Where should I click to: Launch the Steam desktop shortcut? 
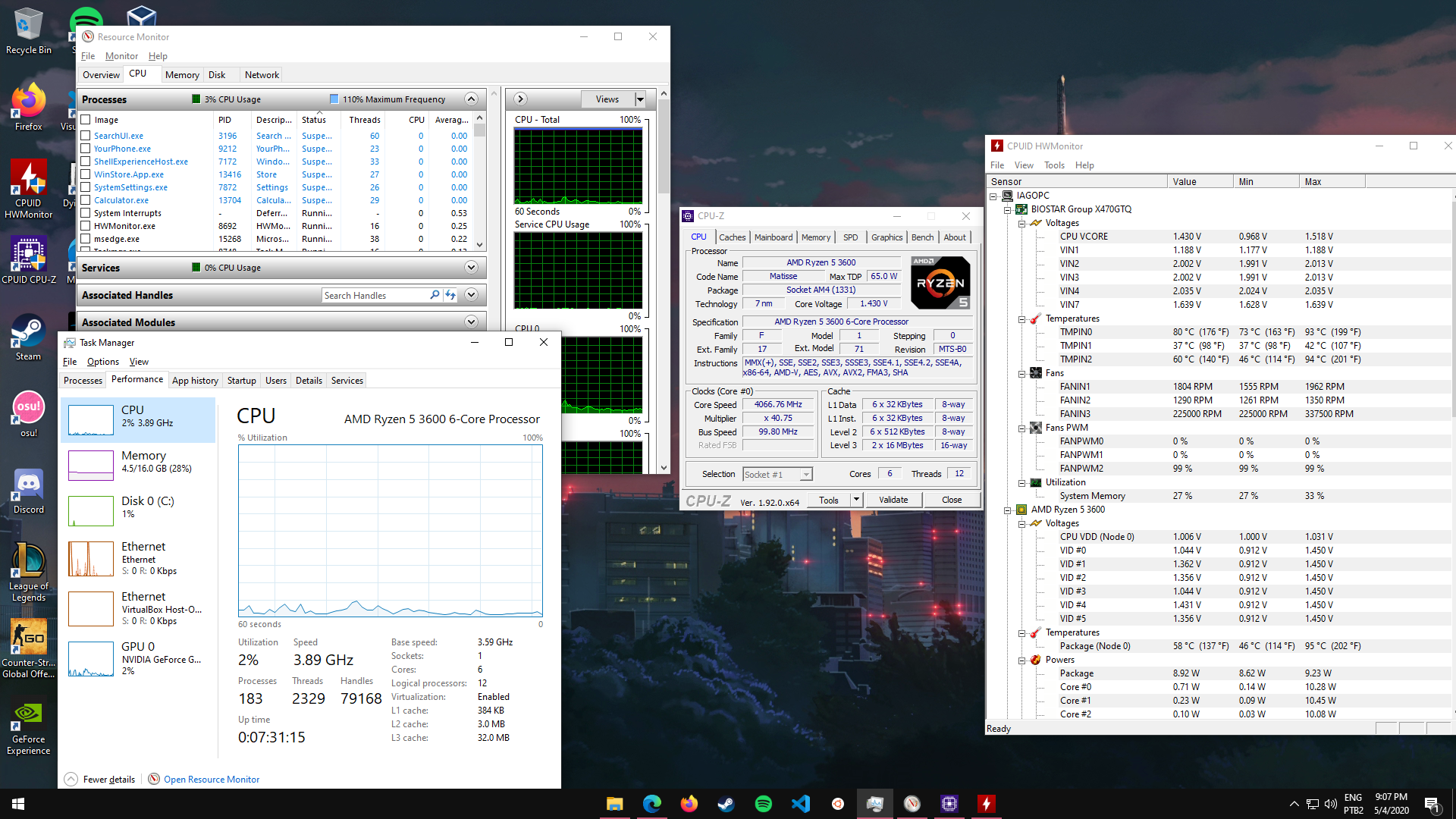click(28, 337)
